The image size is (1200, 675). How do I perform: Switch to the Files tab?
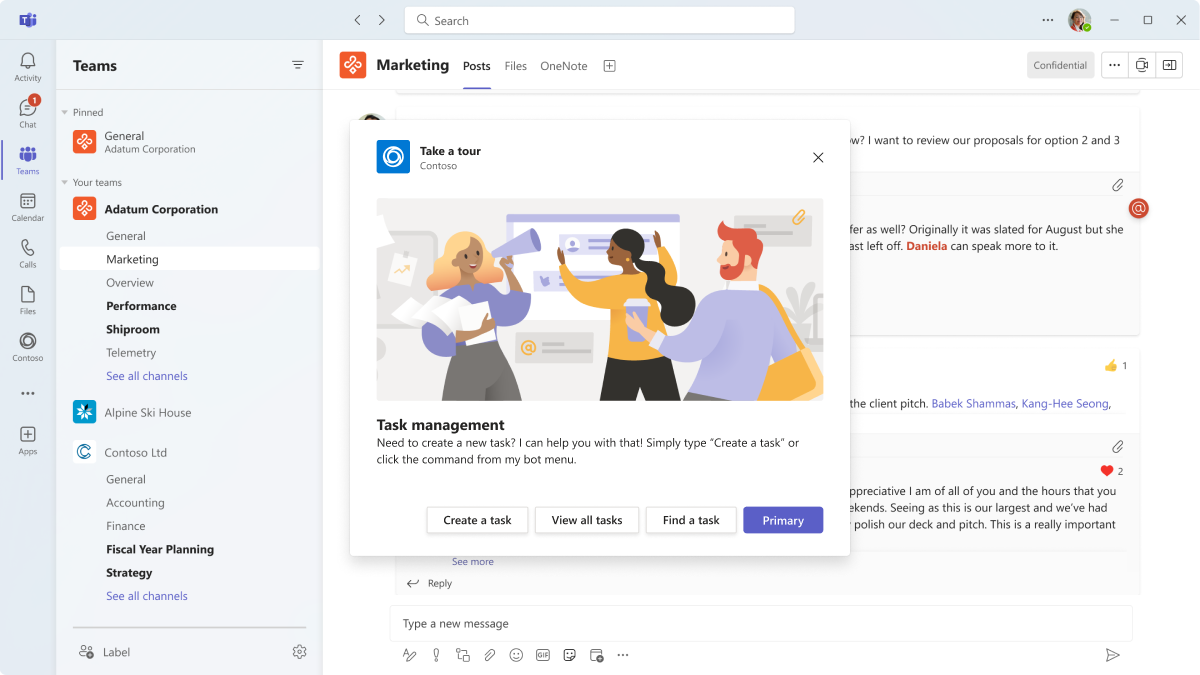[515, 66]
